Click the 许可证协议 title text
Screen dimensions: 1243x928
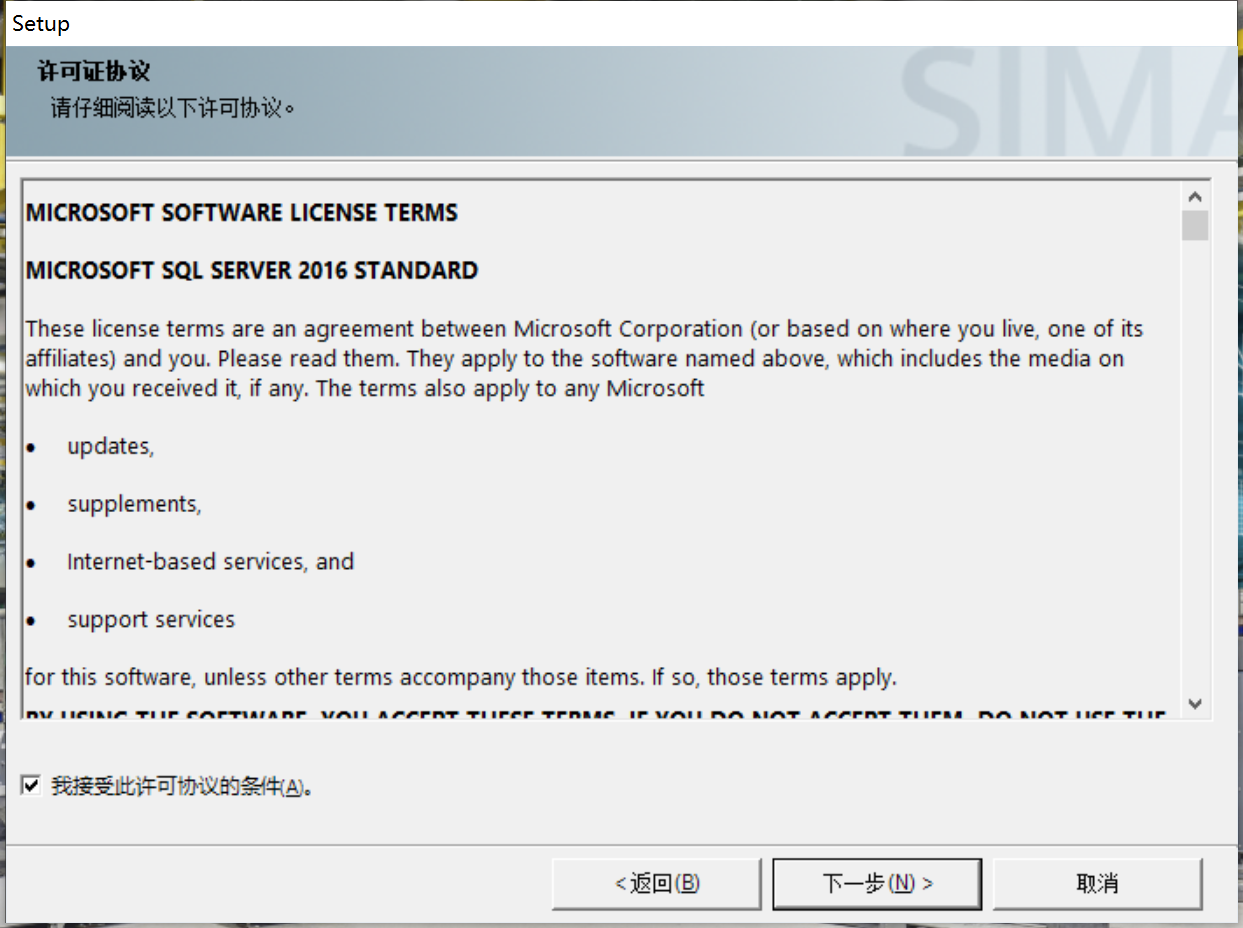tap(93, 72)
